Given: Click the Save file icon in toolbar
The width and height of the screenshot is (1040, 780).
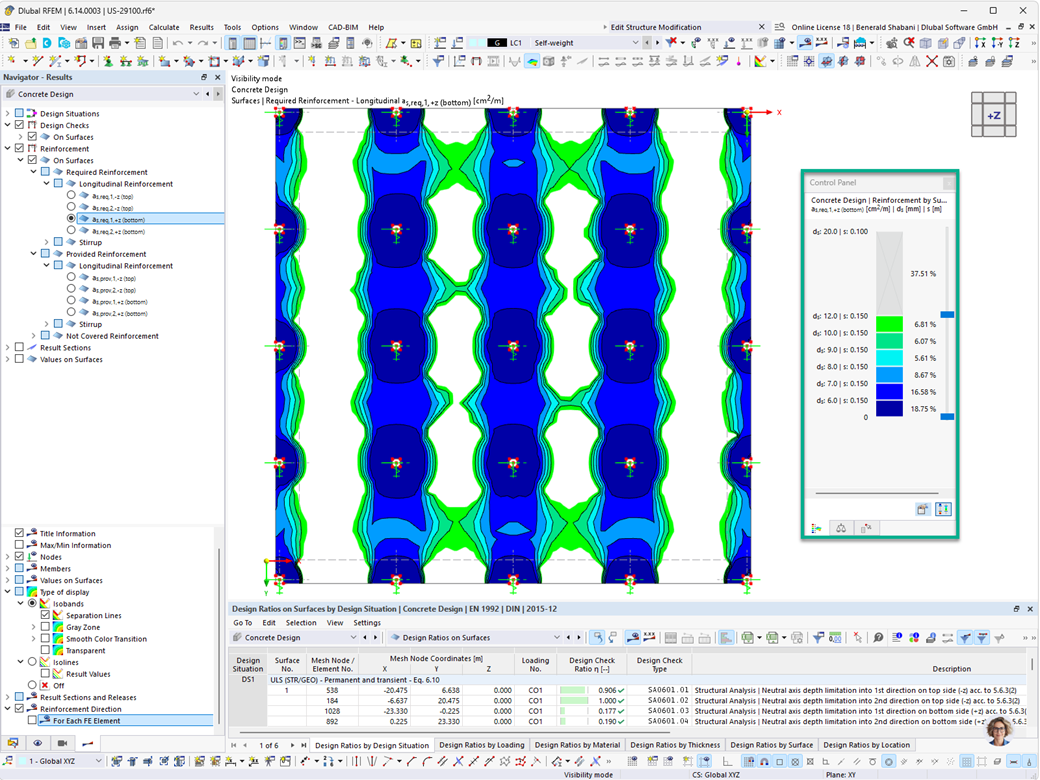Looking at the screenshot, I should [98, 43].
